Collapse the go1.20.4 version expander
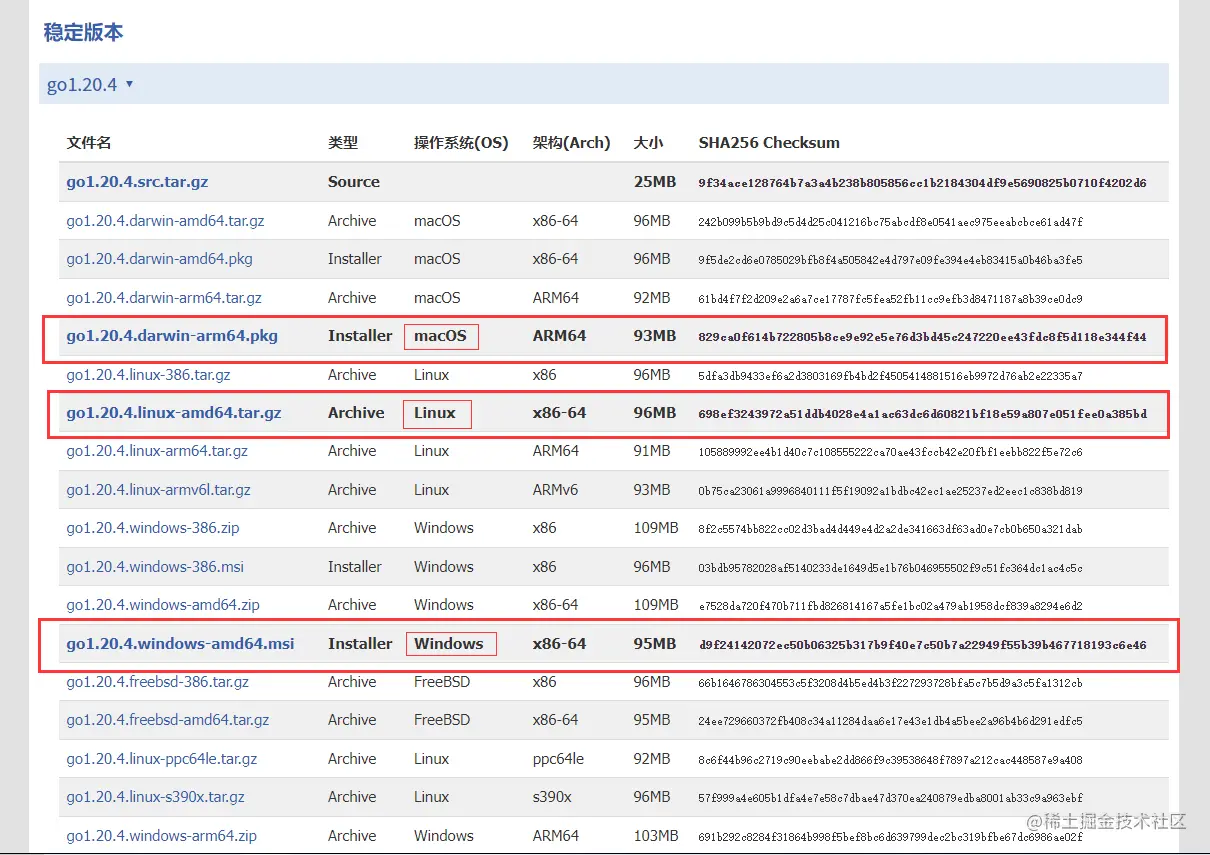 tap(90, 85)
